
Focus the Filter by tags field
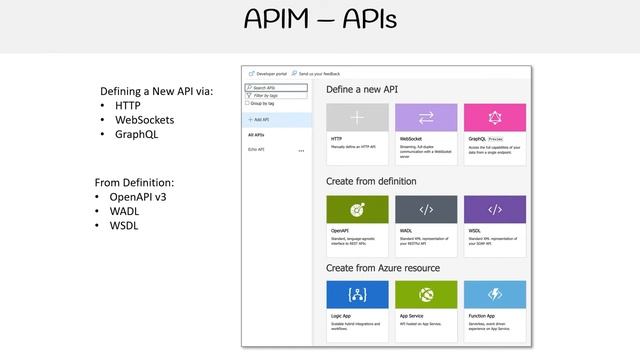point(276,95)
